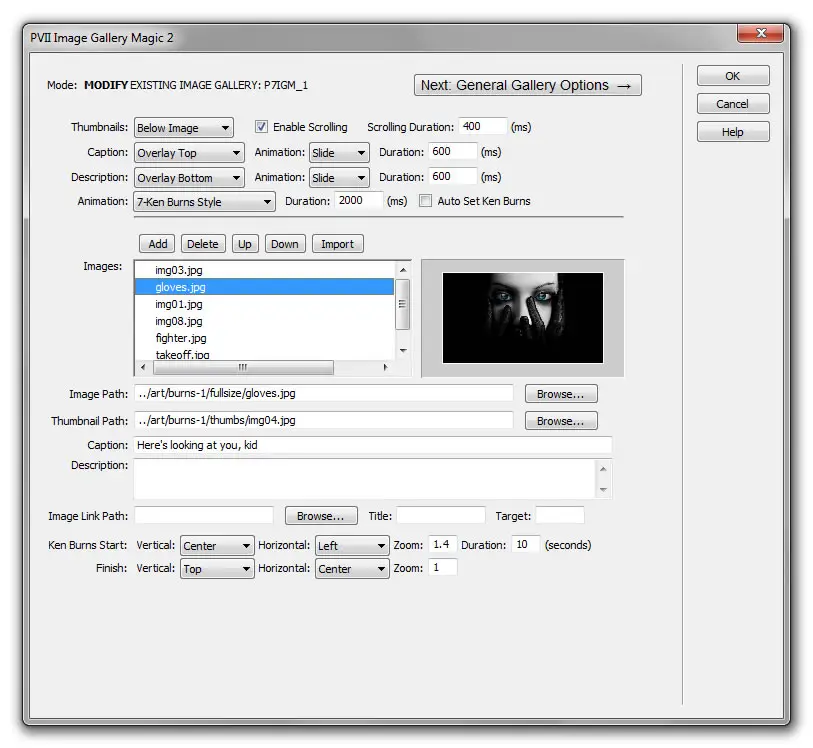Edit Ken Burns Start Zoom 1.4 field
Screen dimensions: 813x748
pyautogui.click(x=443, y=544)
